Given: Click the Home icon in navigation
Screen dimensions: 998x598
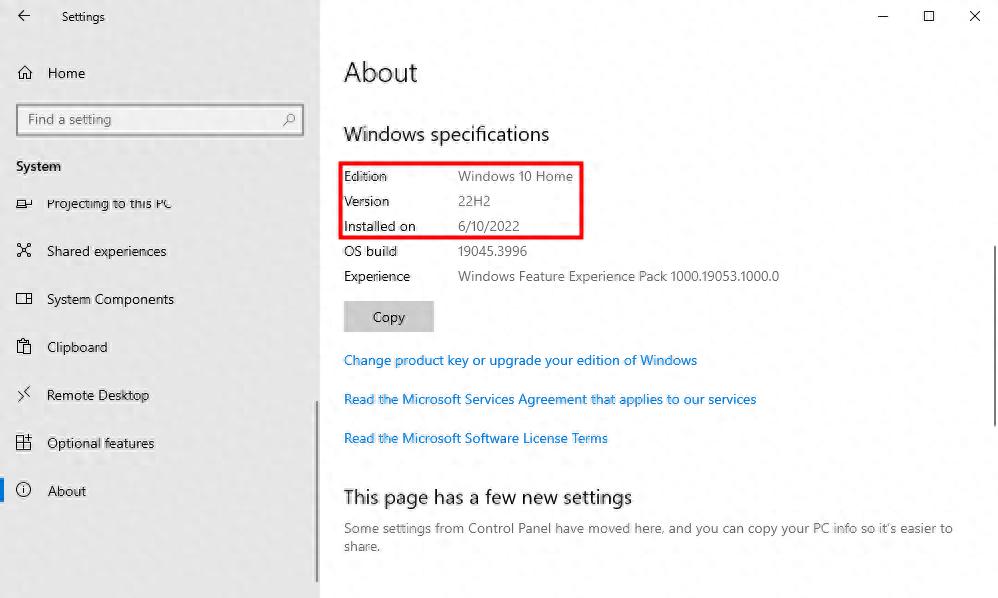Looking at the screenshot, I should click(x=27, y=73).
